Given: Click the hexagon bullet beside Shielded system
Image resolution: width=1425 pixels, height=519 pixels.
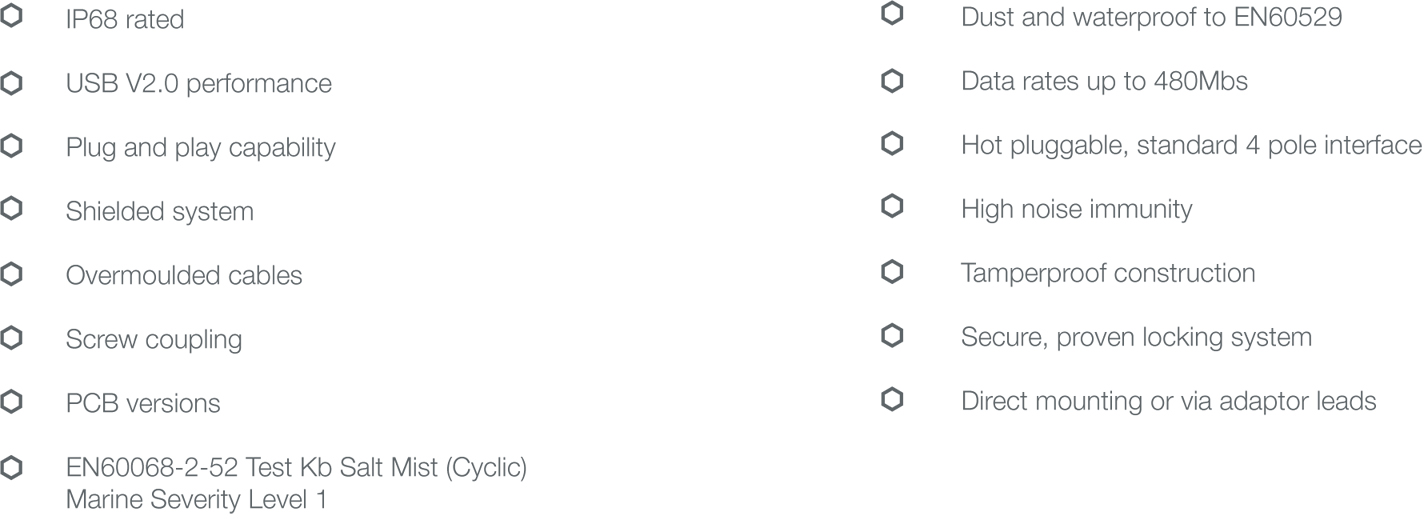Looking at the screenshot, I should pos(12,210).
